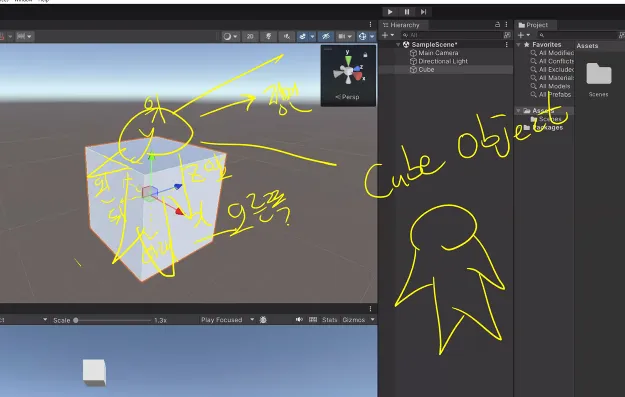Mute audio in the Game view
This screenshot has width=625, height=397.
(299, 320)
